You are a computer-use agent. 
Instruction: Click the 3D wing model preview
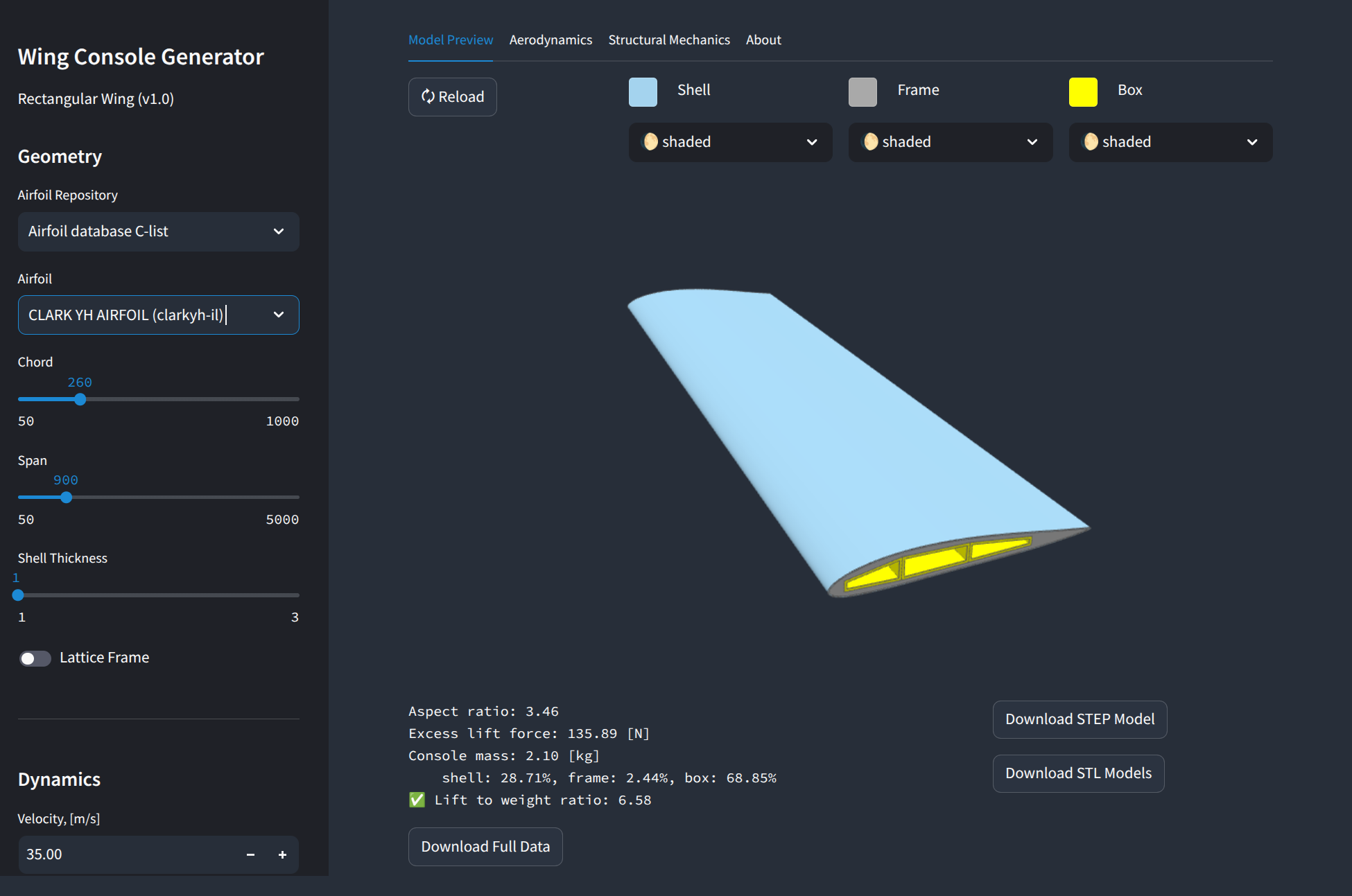[x=858, y=443]
